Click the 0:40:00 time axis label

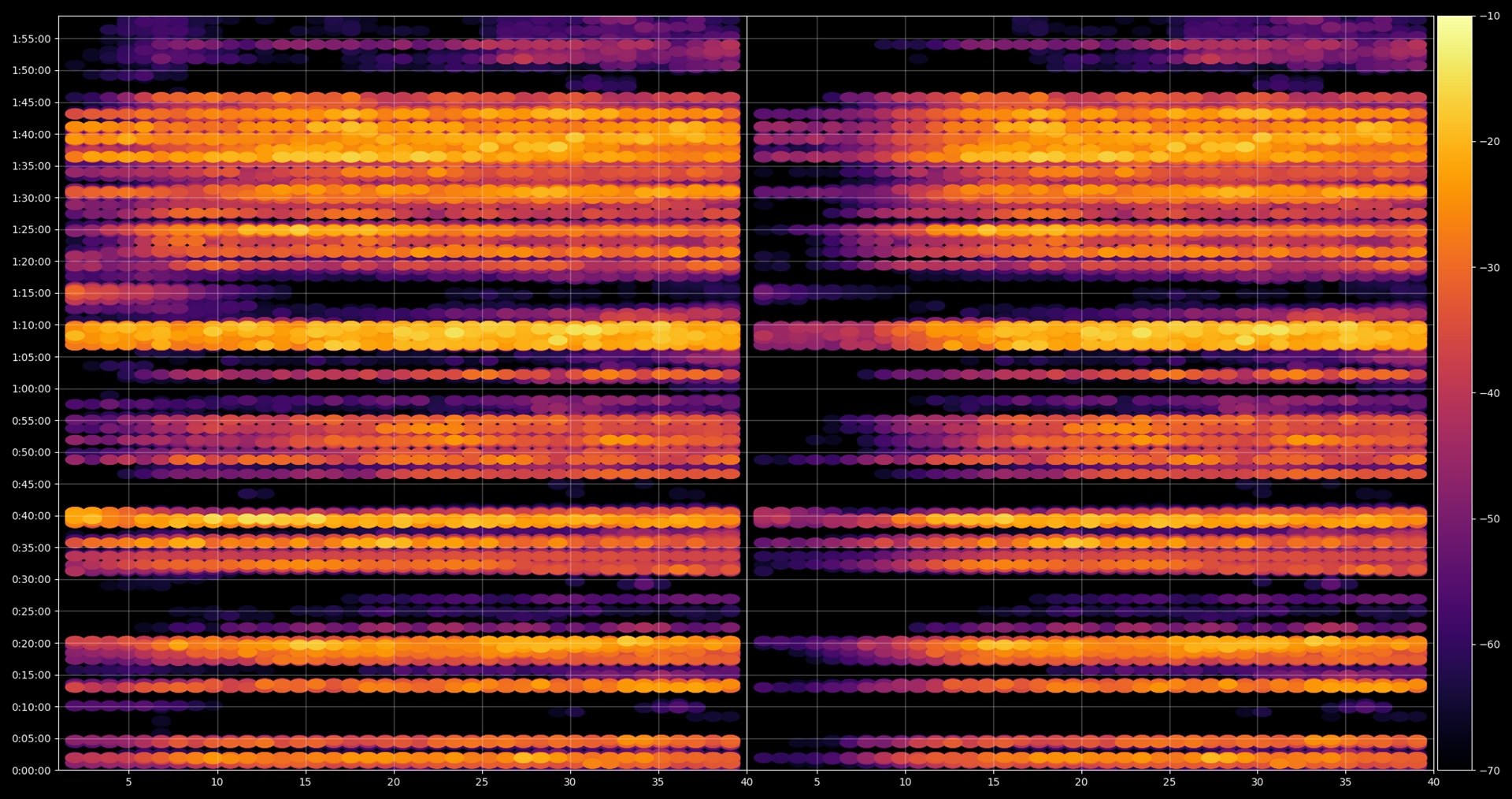click(x=31, y=516)
